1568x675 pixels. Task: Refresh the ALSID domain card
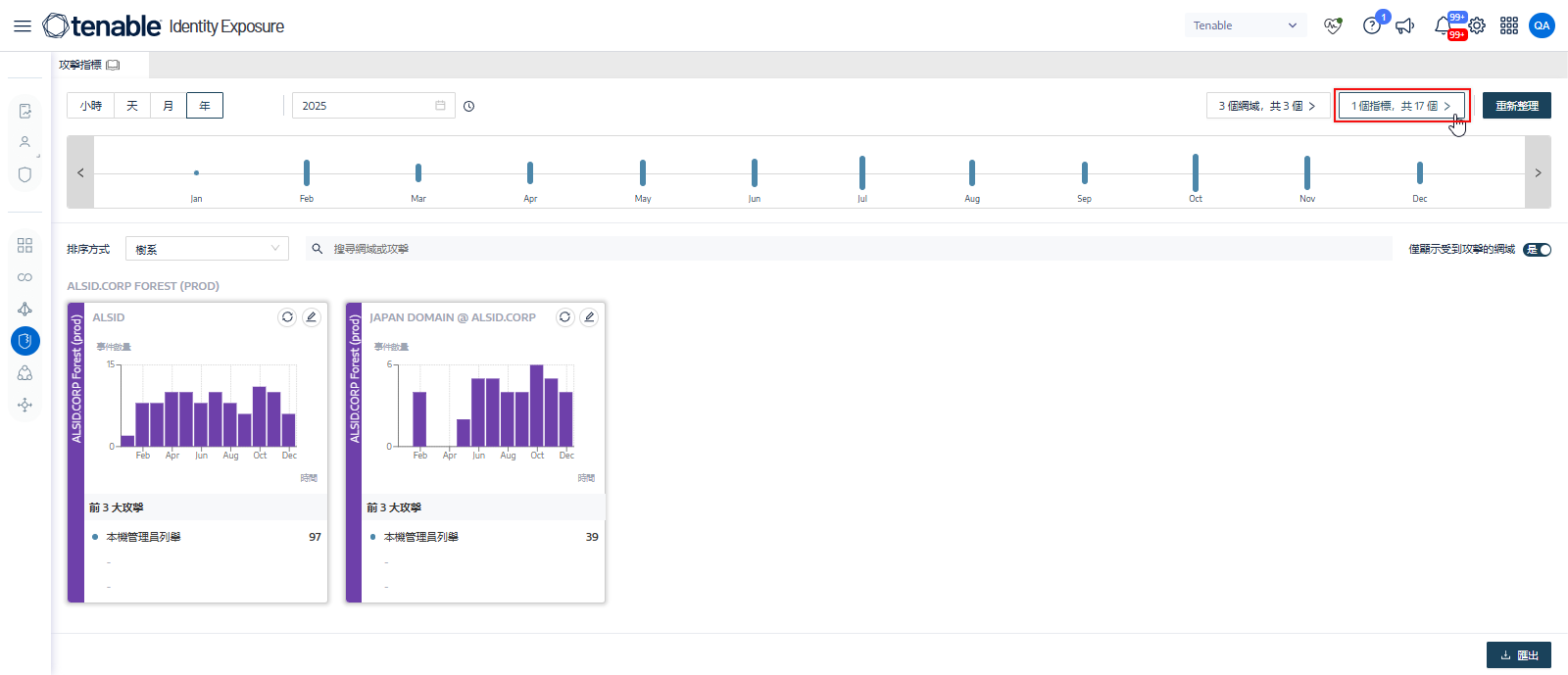(x=287, y=317)
